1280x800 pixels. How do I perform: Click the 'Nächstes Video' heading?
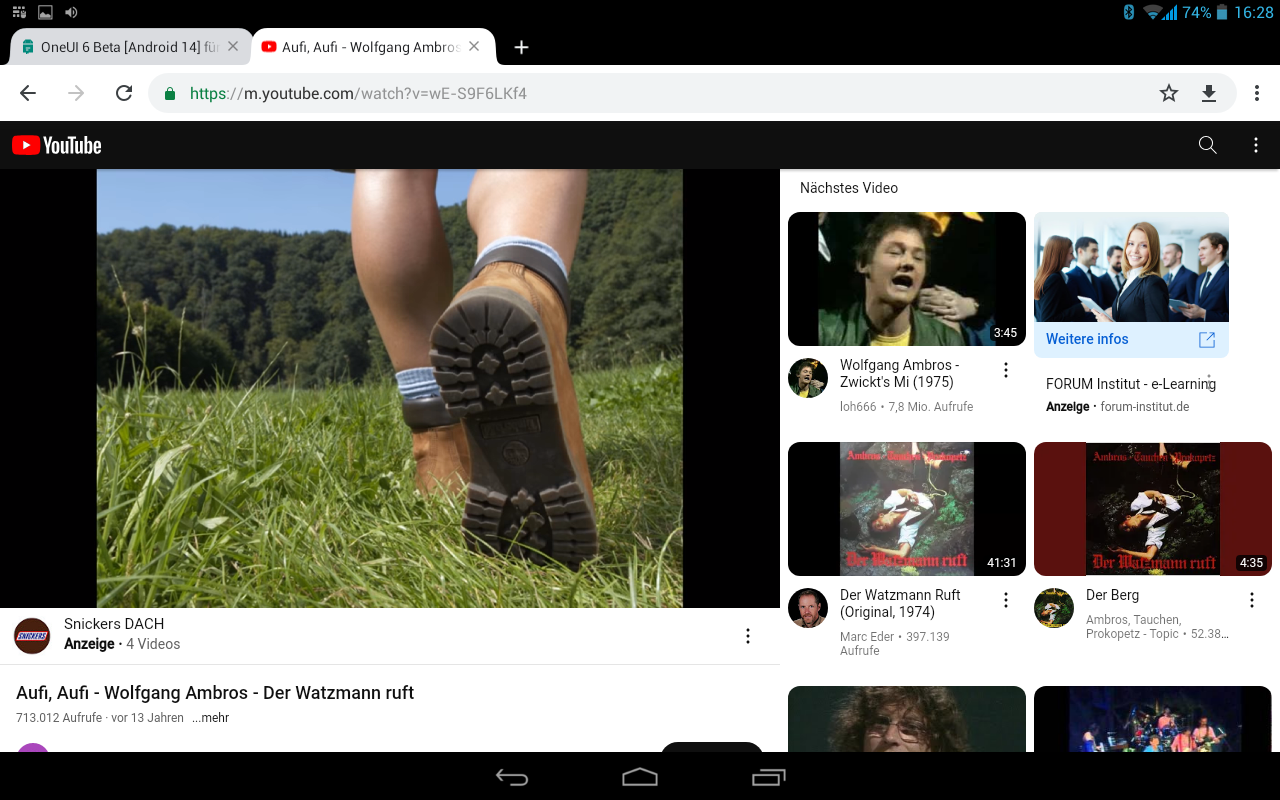[849, 188]
